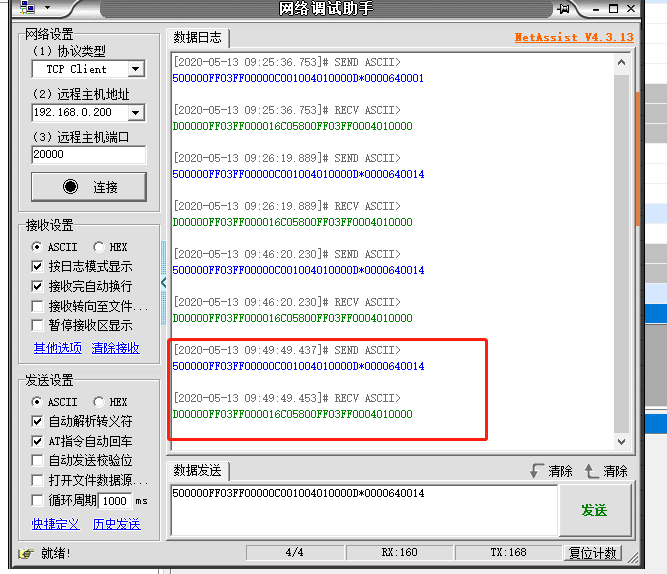Image resolution: width=667 pixels, height=574 pixels.
Task: Click the remote host port input field
Action: [x=88, y=155]
